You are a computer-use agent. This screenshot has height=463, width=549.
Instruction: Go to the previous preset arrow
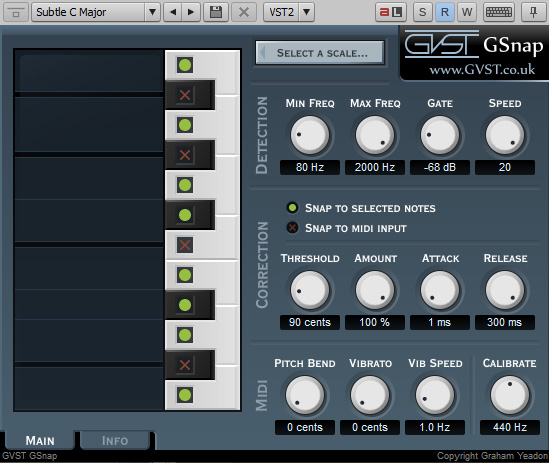pyautogui.click(x=173, y=13)
